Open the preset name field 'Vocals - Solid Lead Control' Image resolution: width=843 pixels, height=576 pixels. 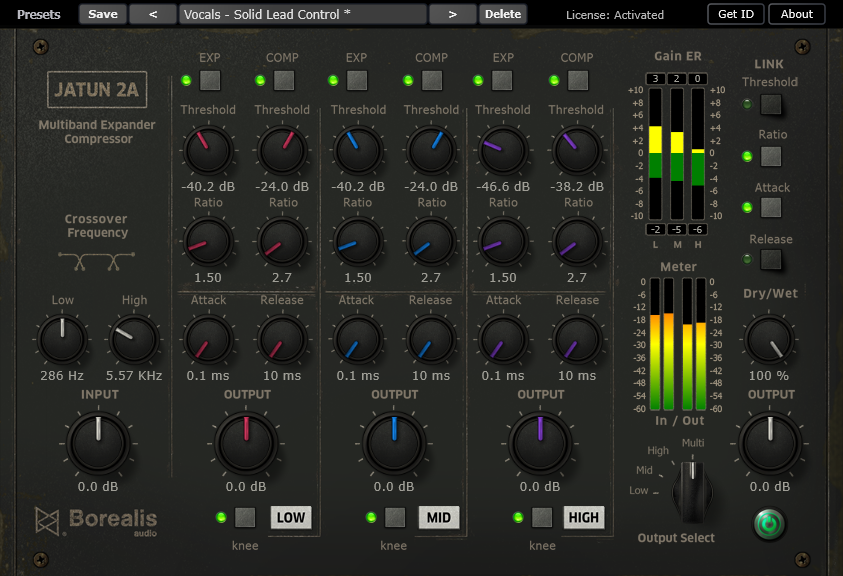pos(303,14)
